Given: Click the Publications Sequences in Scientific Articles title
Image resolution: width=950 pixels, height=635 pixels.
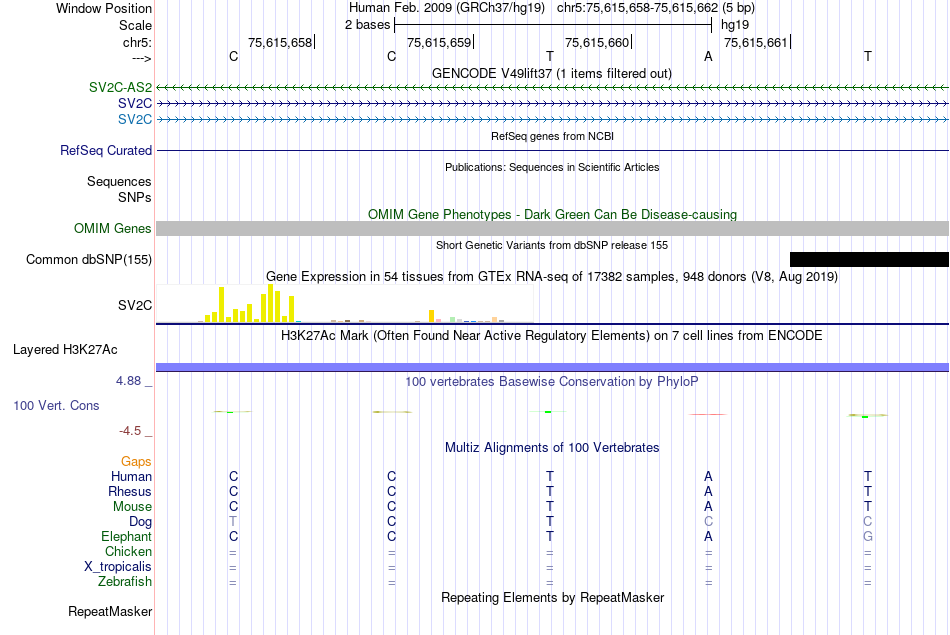Looking at the screenshot, I should tap(552, 167).
